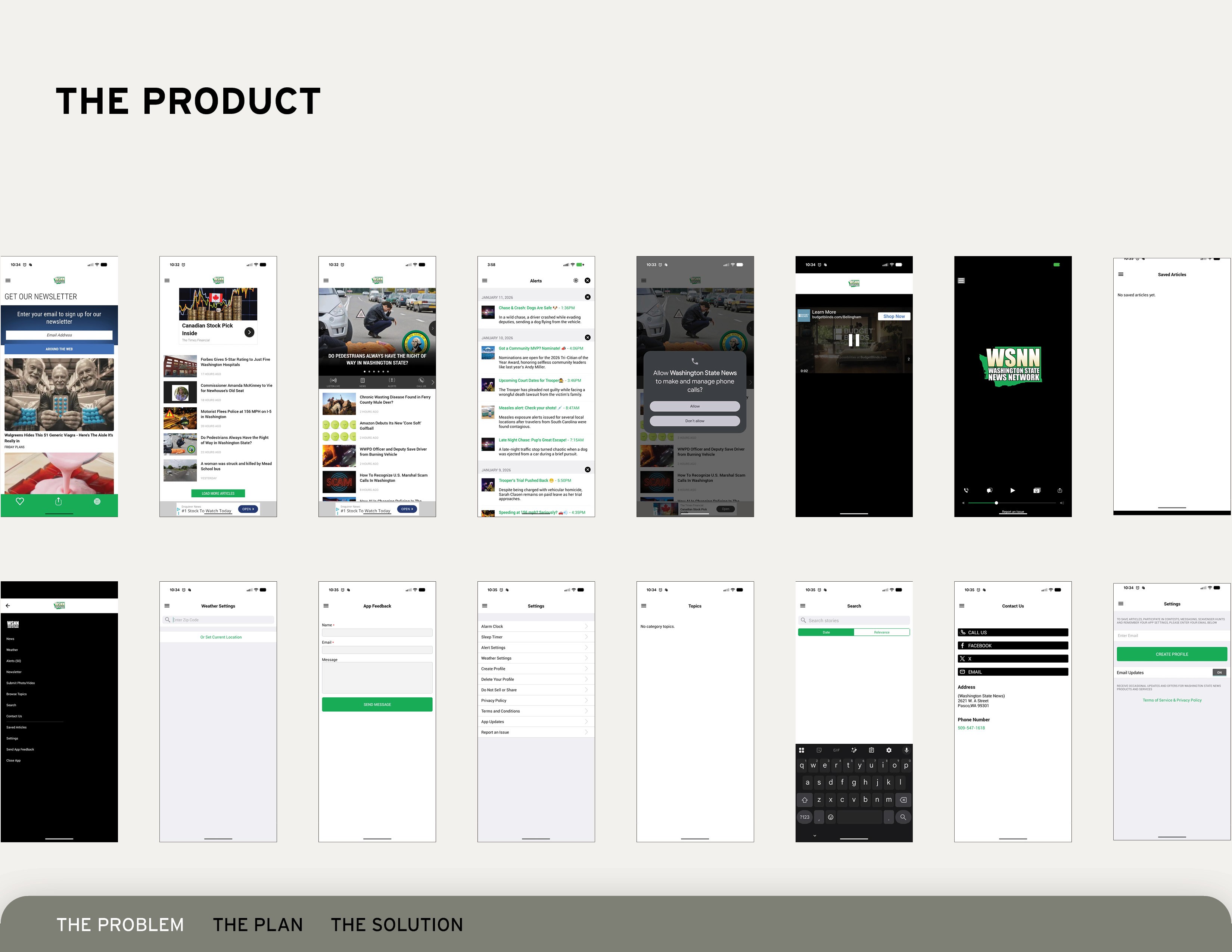Tap the share icon in the audio player

tap(1060, 491)
